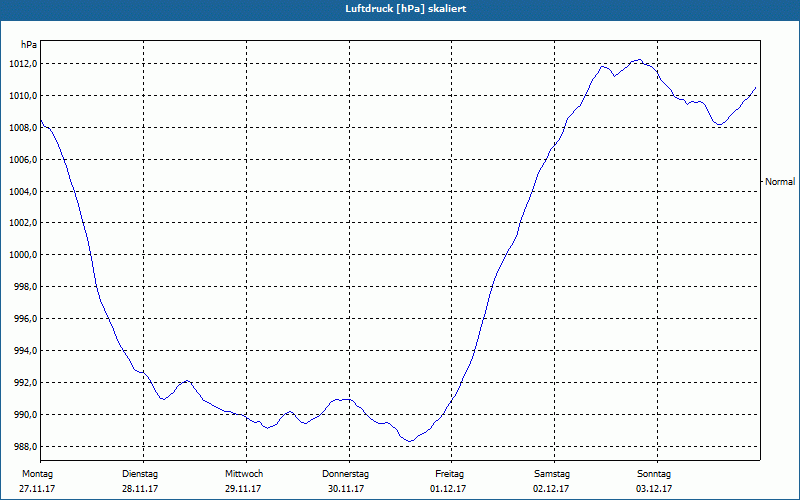This screenshot has width=800, height=500.
Task: Click the 992,0 y-axis value
Action: click(x=27, y=383)
